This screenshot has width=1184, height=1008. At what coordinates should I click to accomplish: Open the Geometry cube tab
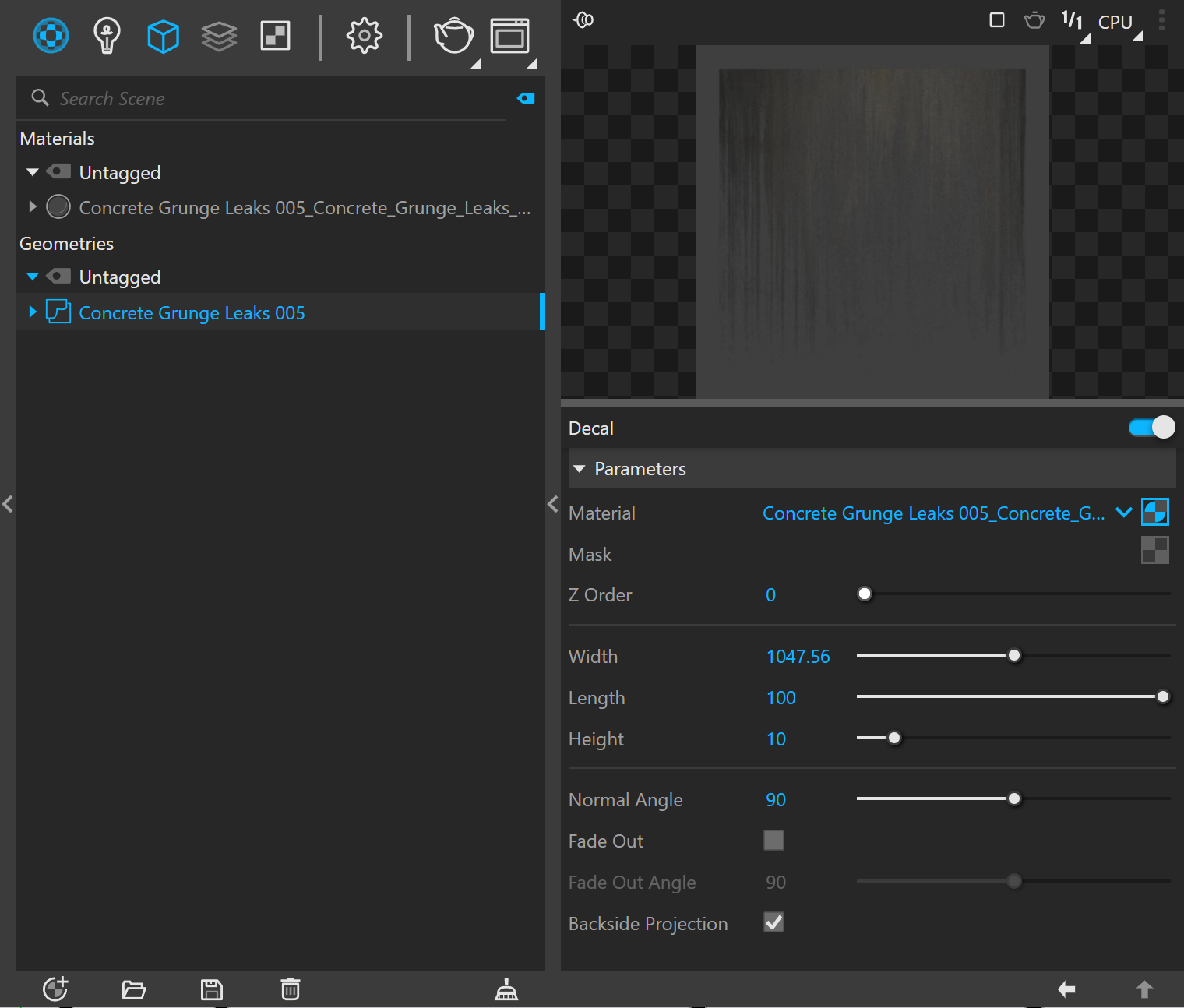click(163, 37)
